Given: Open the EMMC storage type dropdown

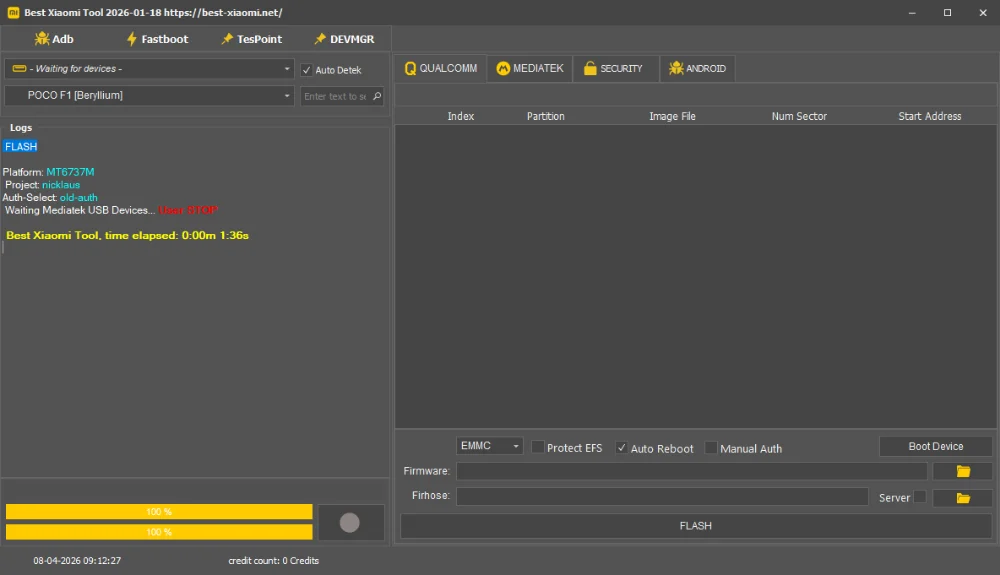Looking at the screenshot, I should [490, 447].
